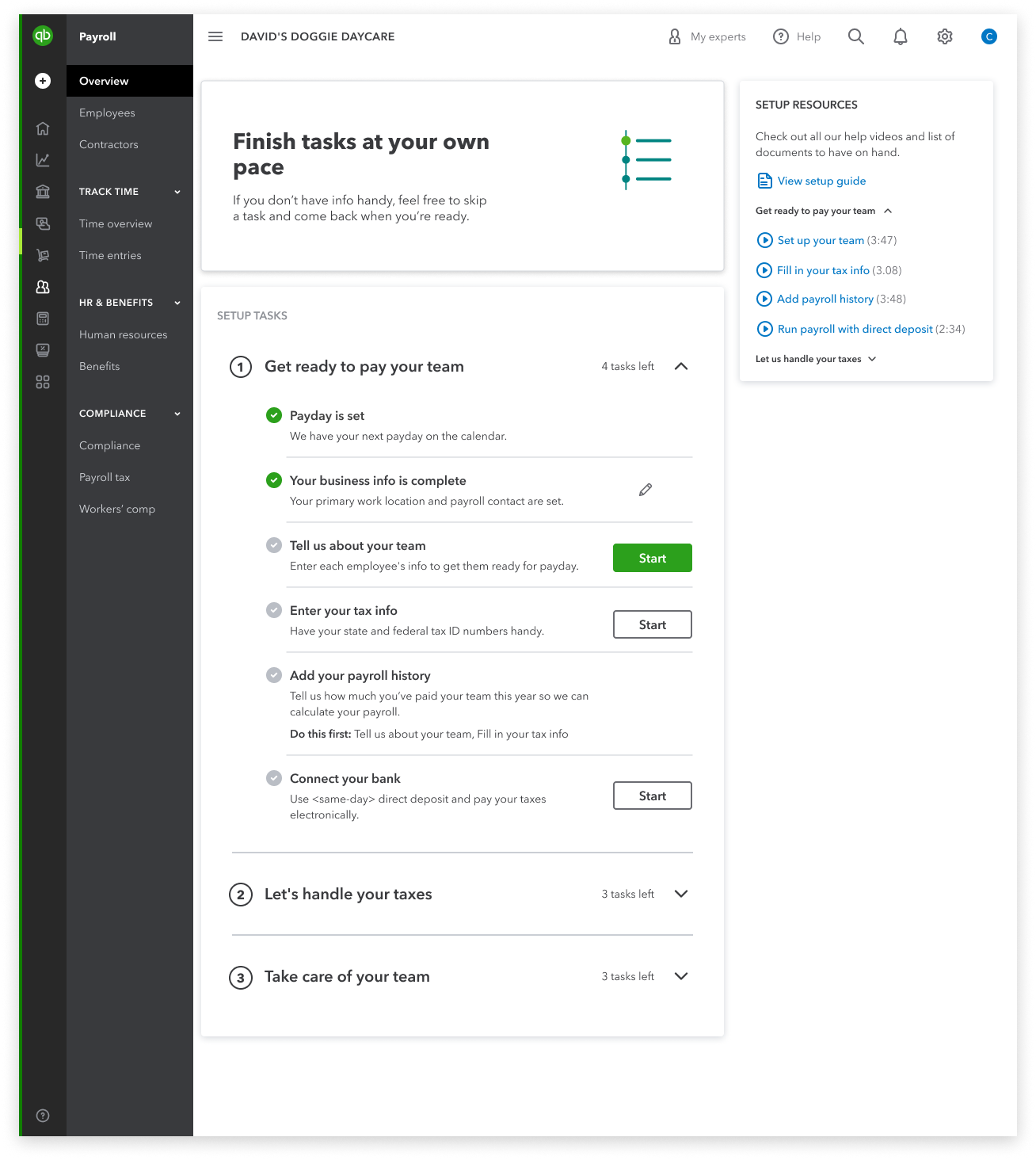The width and height of the screenshot is (1036, 1160).
Task: Expand Let's handle your taxes tasks
Action: pyautogui.click(x=681, y=894)
